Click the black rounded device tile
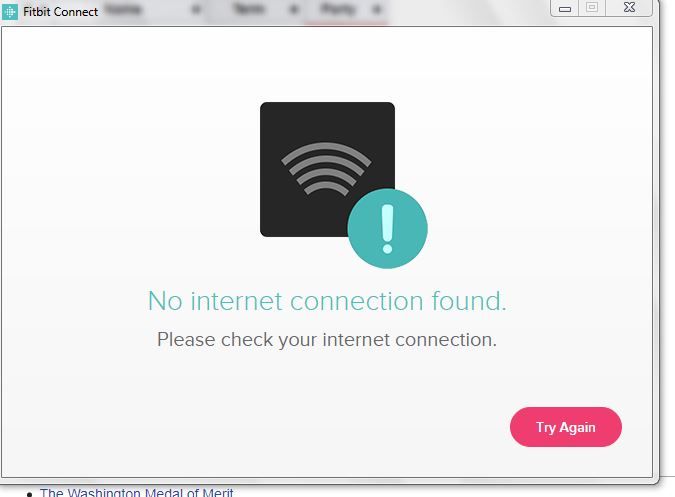675x497 pixels. 327,169
